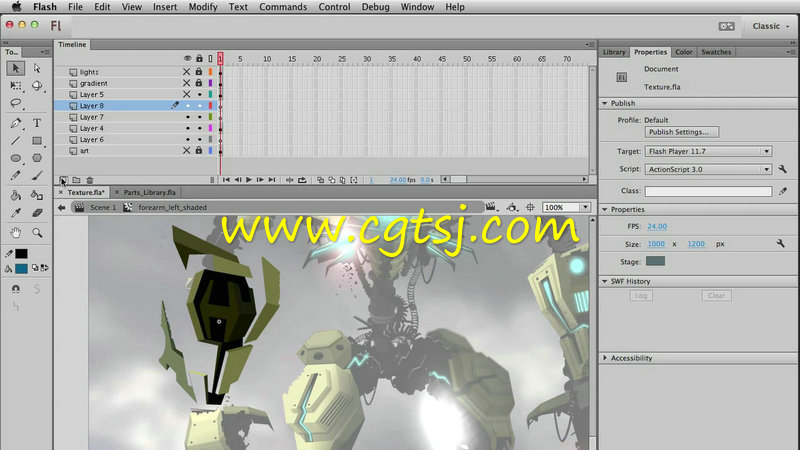The image size is (800, 450).
Task: Click the Publish Settings button
Action: [682, 132]
